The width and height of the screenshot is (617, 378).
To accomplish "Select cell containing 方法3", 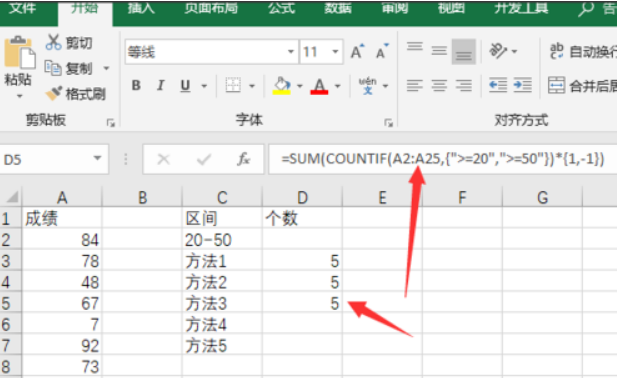I will coord(222,303).
